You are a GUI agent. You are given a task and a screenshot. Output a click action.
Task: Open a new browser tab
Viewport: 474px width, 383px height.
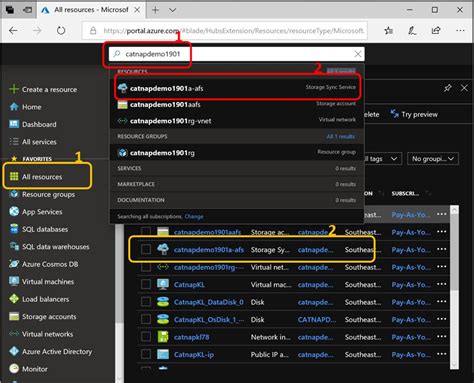155,10
